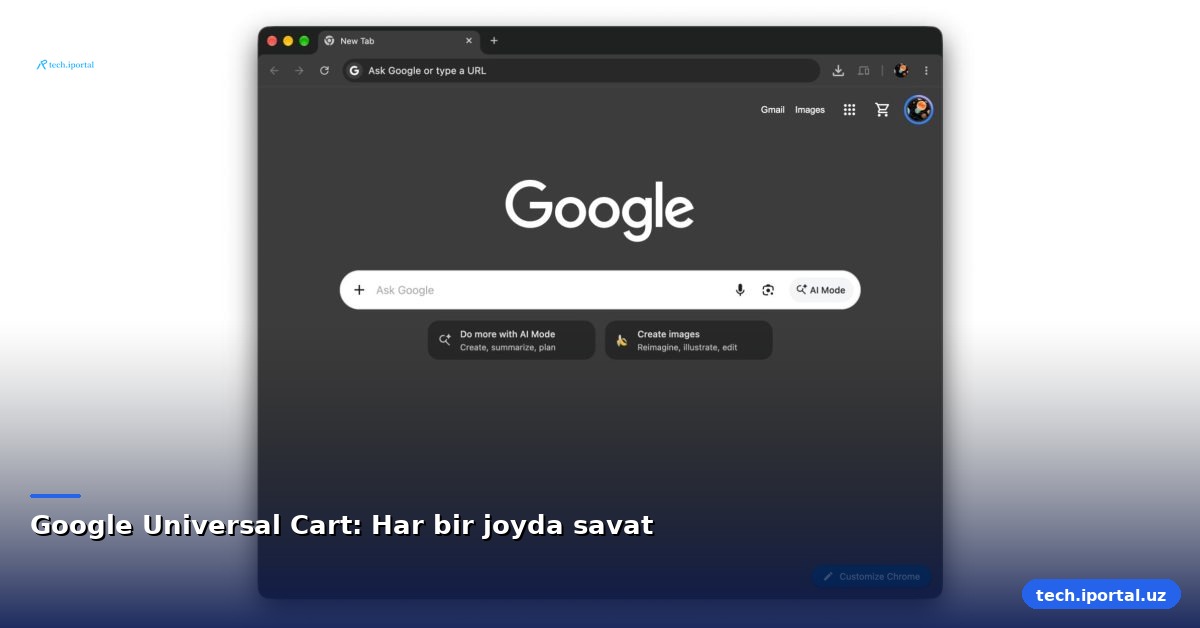Open the Google apps grid
1200x628 pixels.
coord(849,110)
